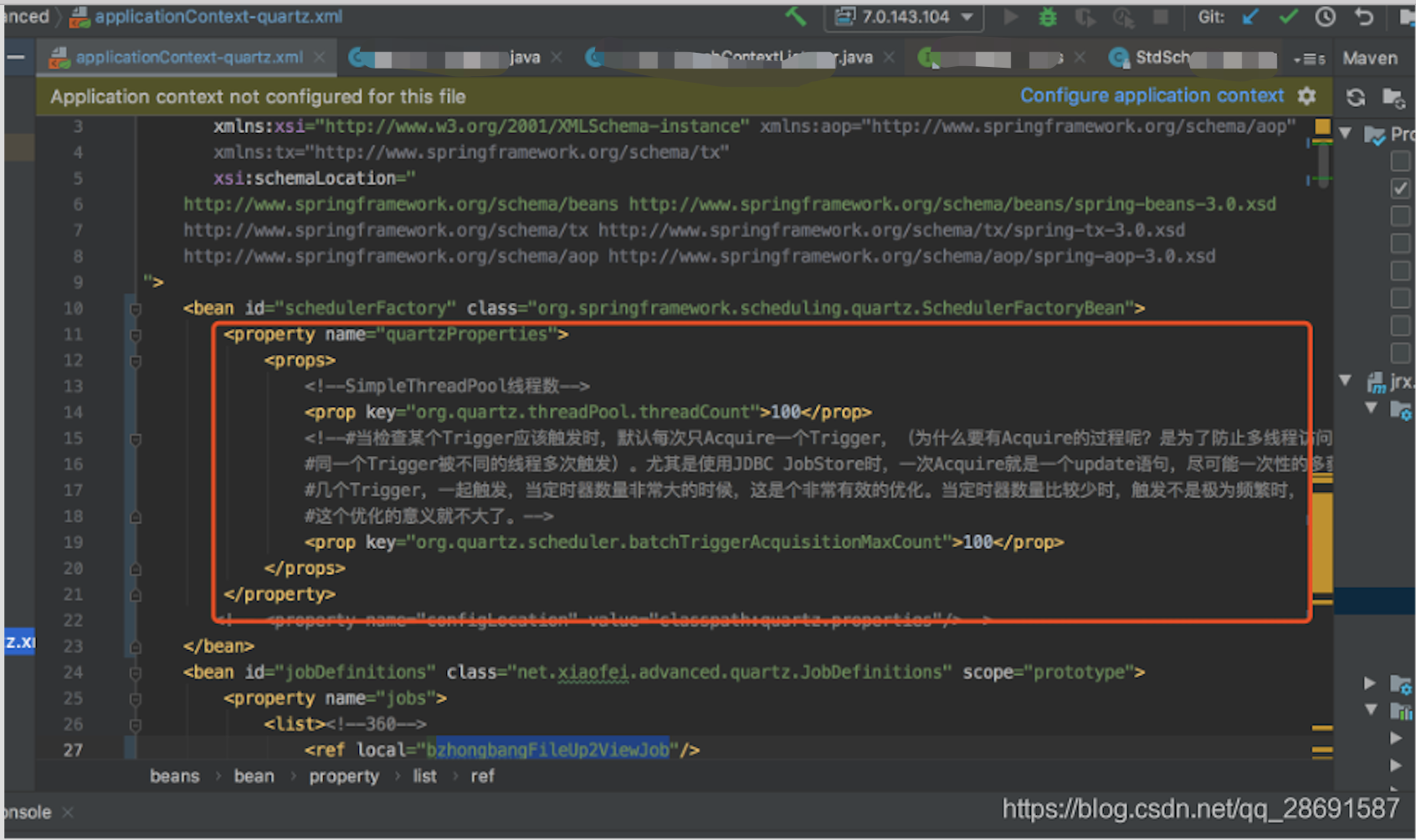Click 'org.quartz.scheduler.batchTriggerAcquisitionMaxCount' key text
The image size is (1416, 840).
(679, 542)
